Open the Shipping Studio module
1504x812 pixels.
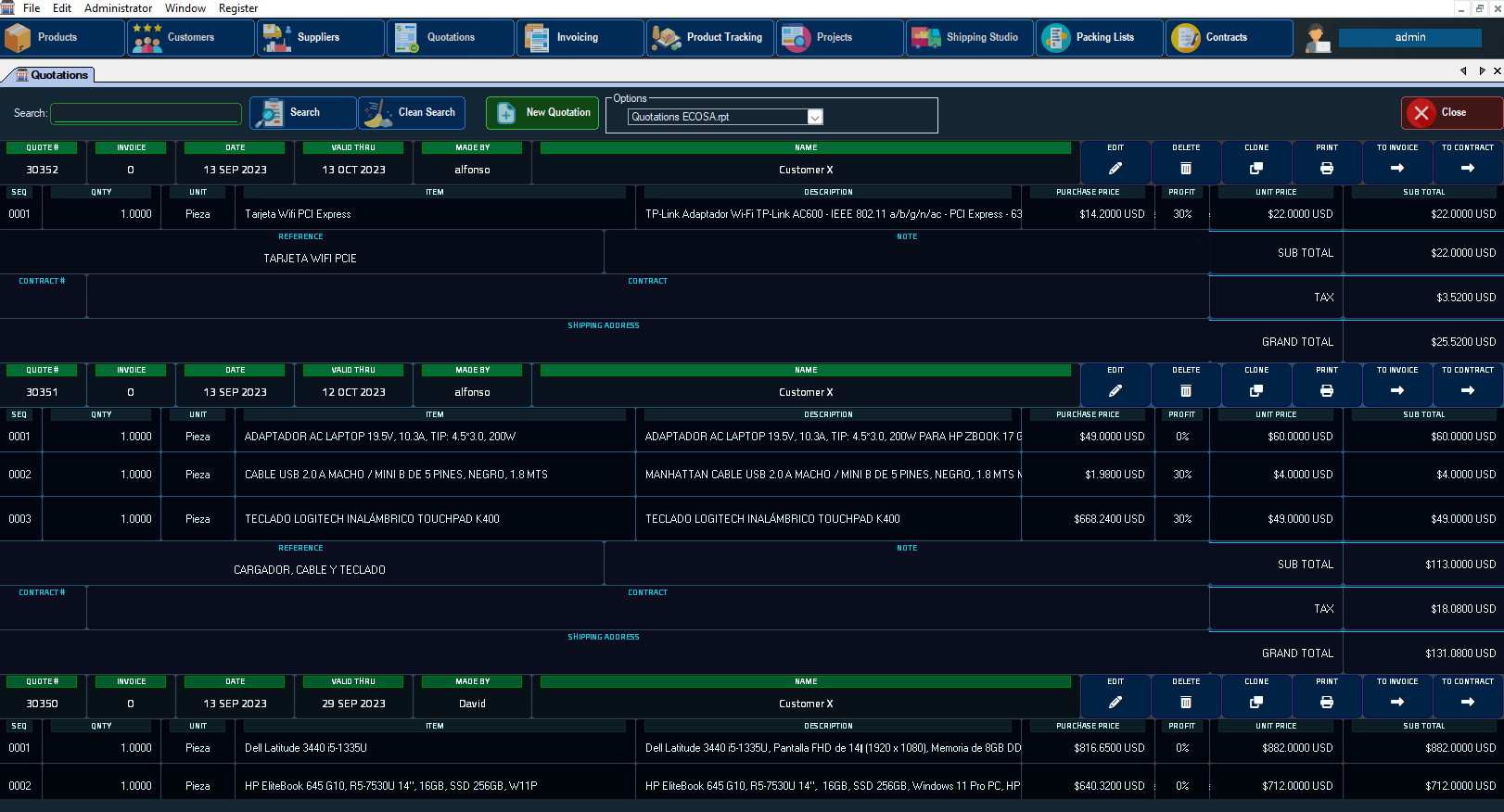(968, 38)
